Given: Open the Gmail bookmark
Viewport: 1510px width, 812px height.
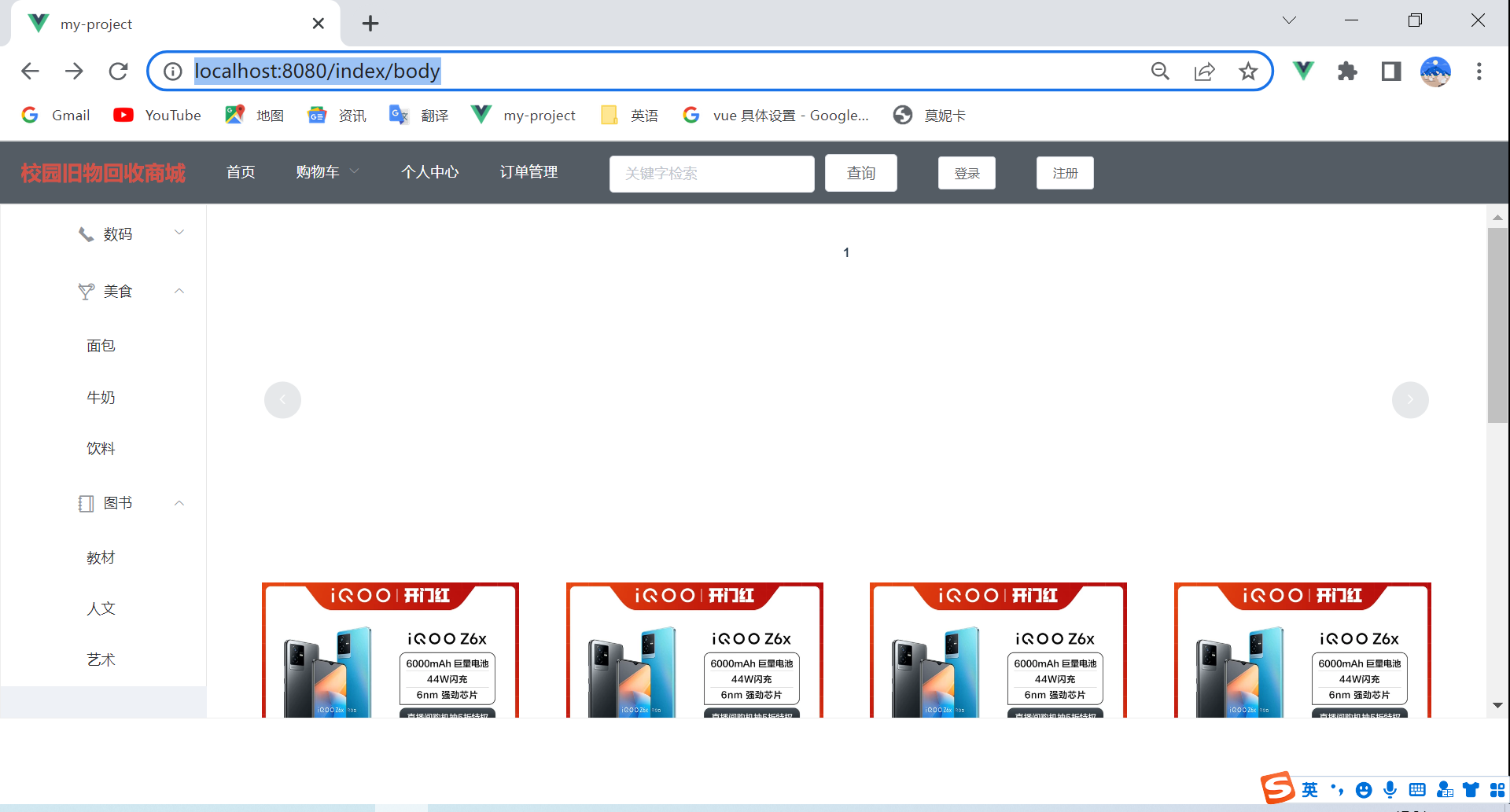Looking at the screenshot, I should coord(56,116).
